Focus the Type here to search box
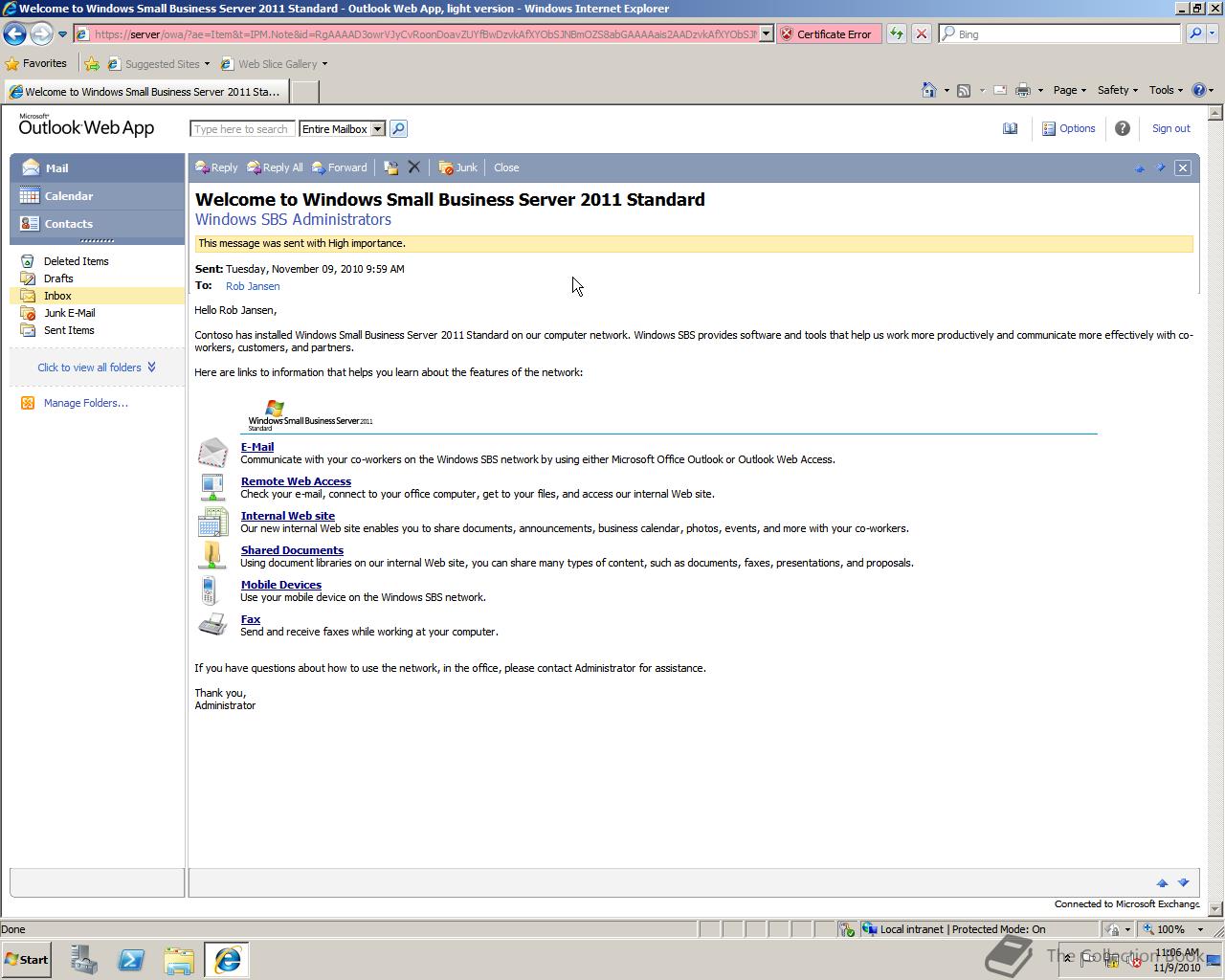Viewport: 1225px width, 980px height. pyautogui.click(x=242, y=129)
